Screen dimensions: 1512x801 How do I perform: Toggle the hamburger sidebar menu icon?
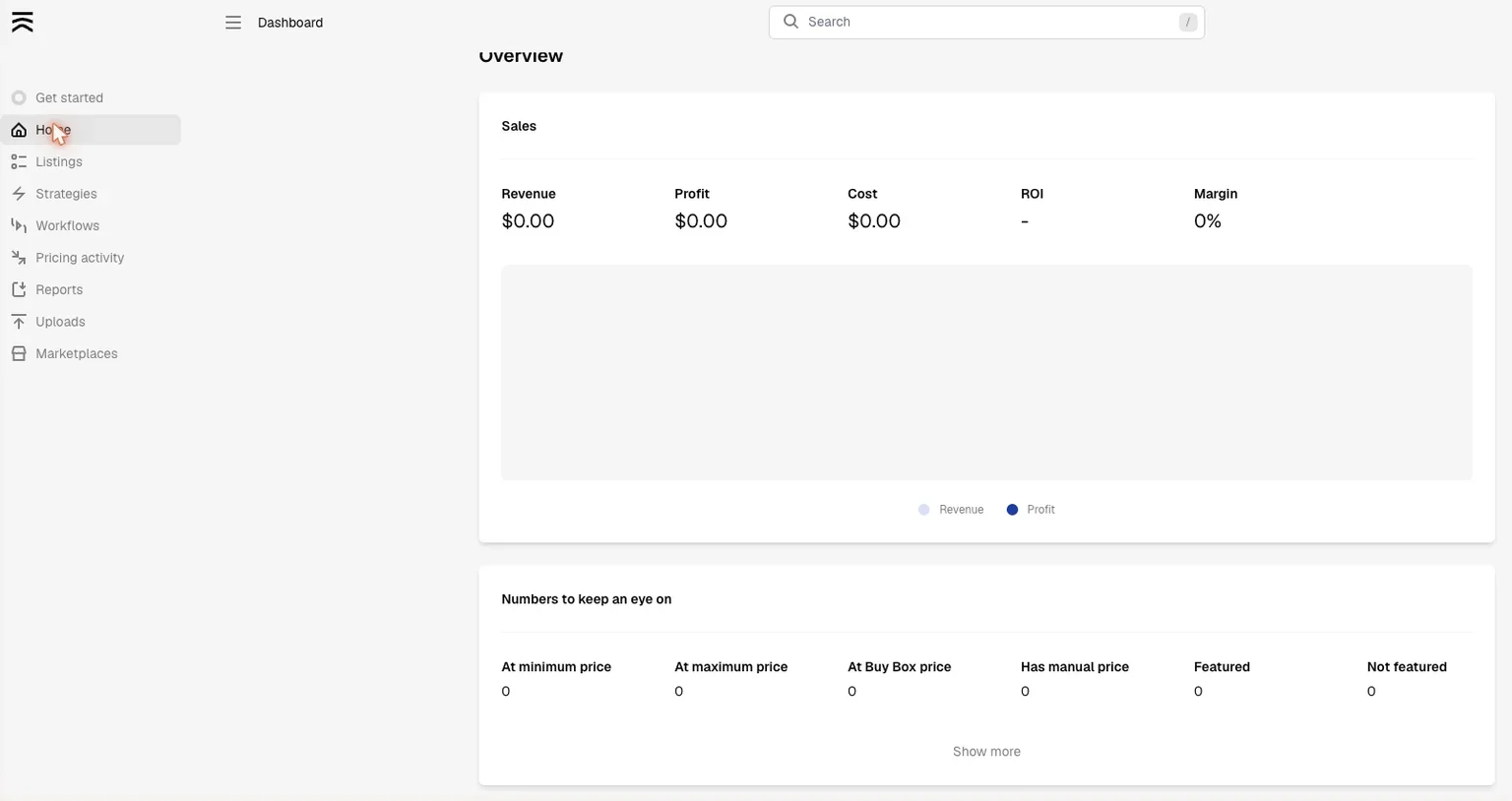pyautogui.click(x=233, y=23)
